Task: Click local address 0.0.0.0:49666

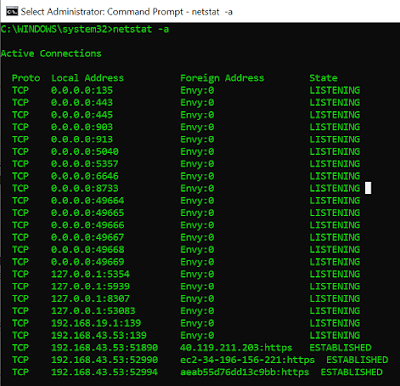Action: 88,225
